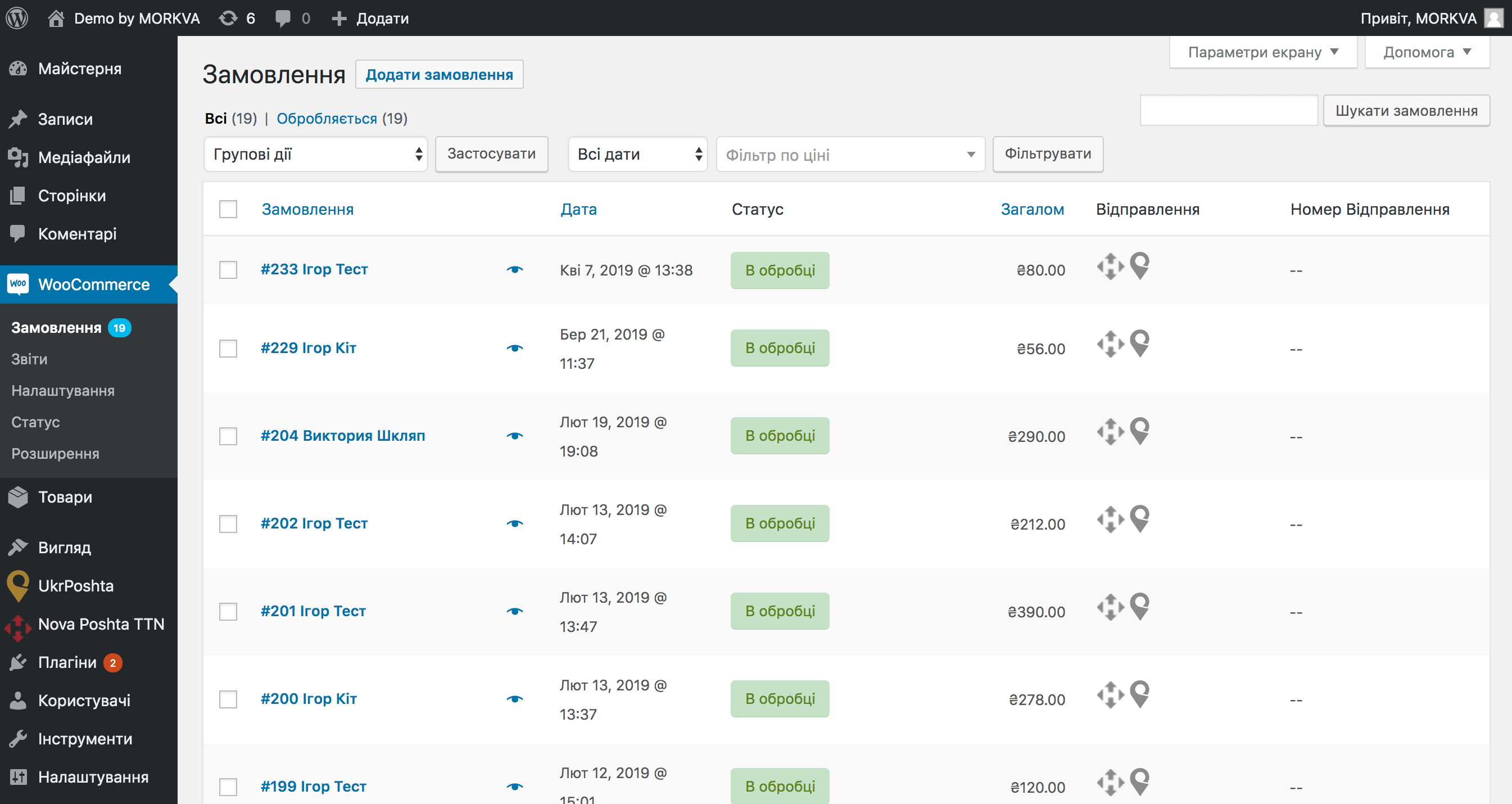Open the Записи menu item

click(89, 119)
